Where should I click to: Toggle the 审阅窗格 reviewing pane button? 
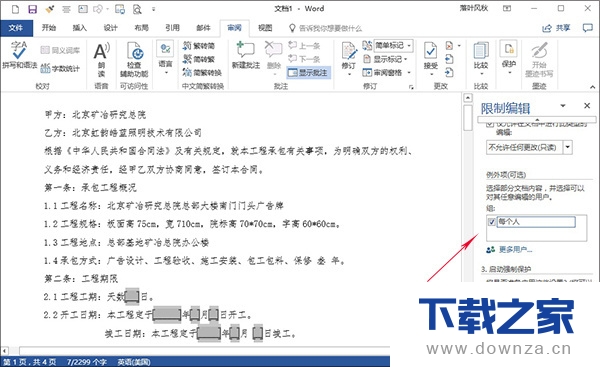pyautogui.click(x=382, y=72)
